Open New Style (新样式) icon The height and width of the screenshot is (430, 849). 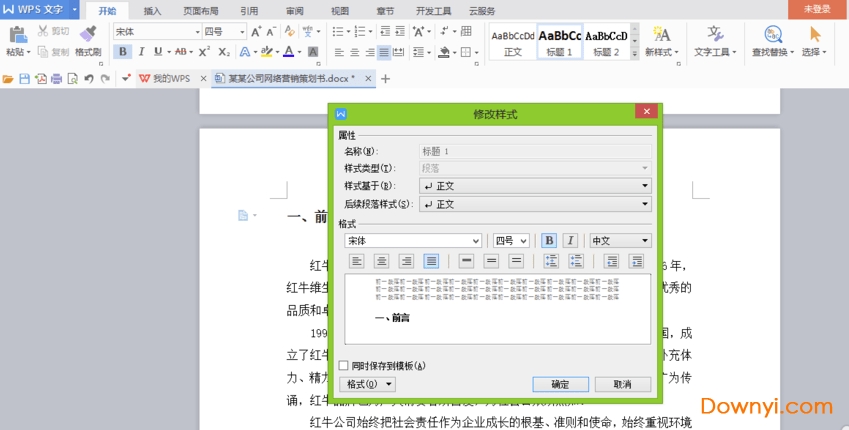(x=661, y=34)
